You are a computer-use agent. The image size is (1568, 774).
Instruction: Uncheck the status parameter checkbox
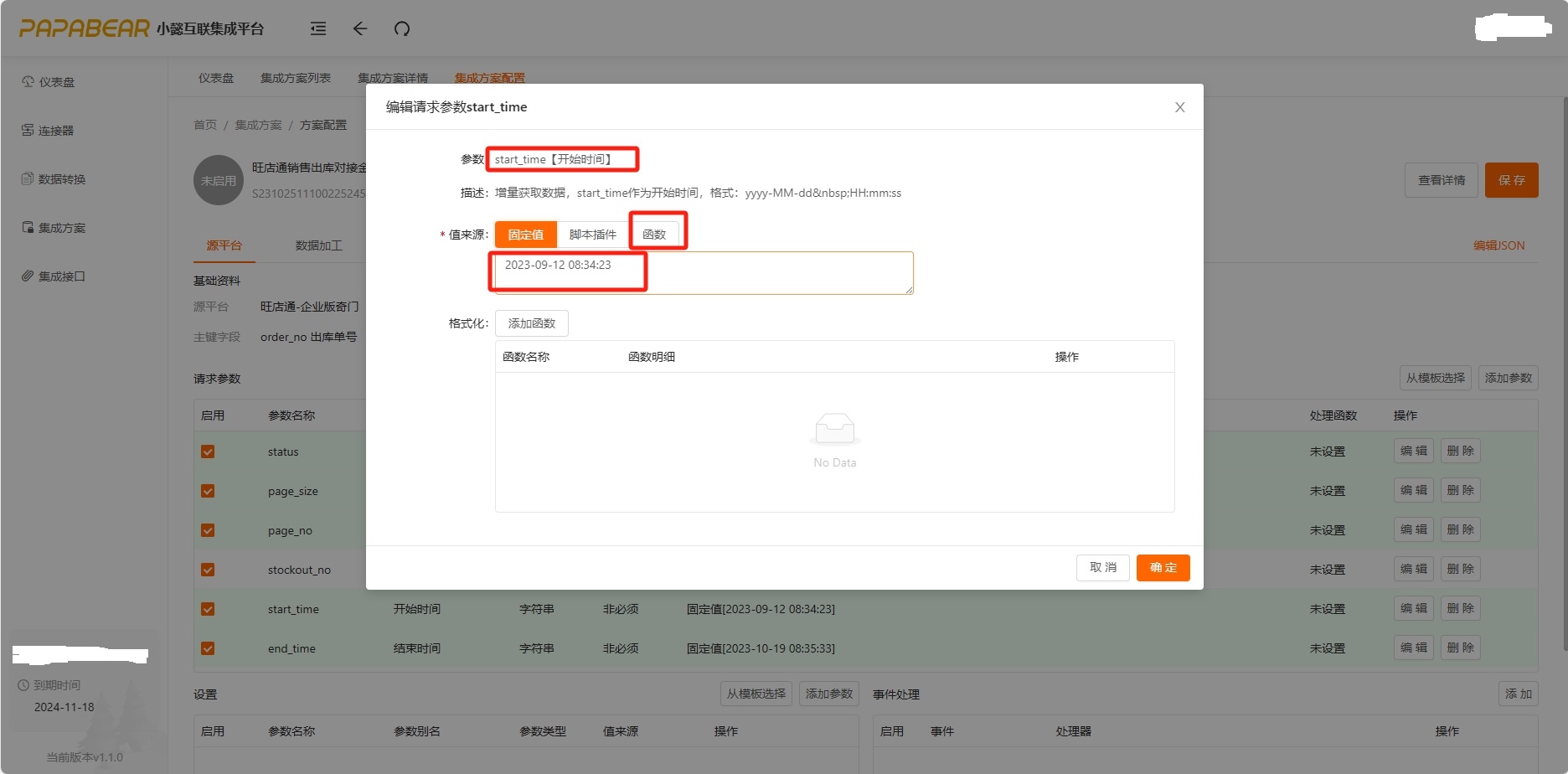click(x=208, y=451)
